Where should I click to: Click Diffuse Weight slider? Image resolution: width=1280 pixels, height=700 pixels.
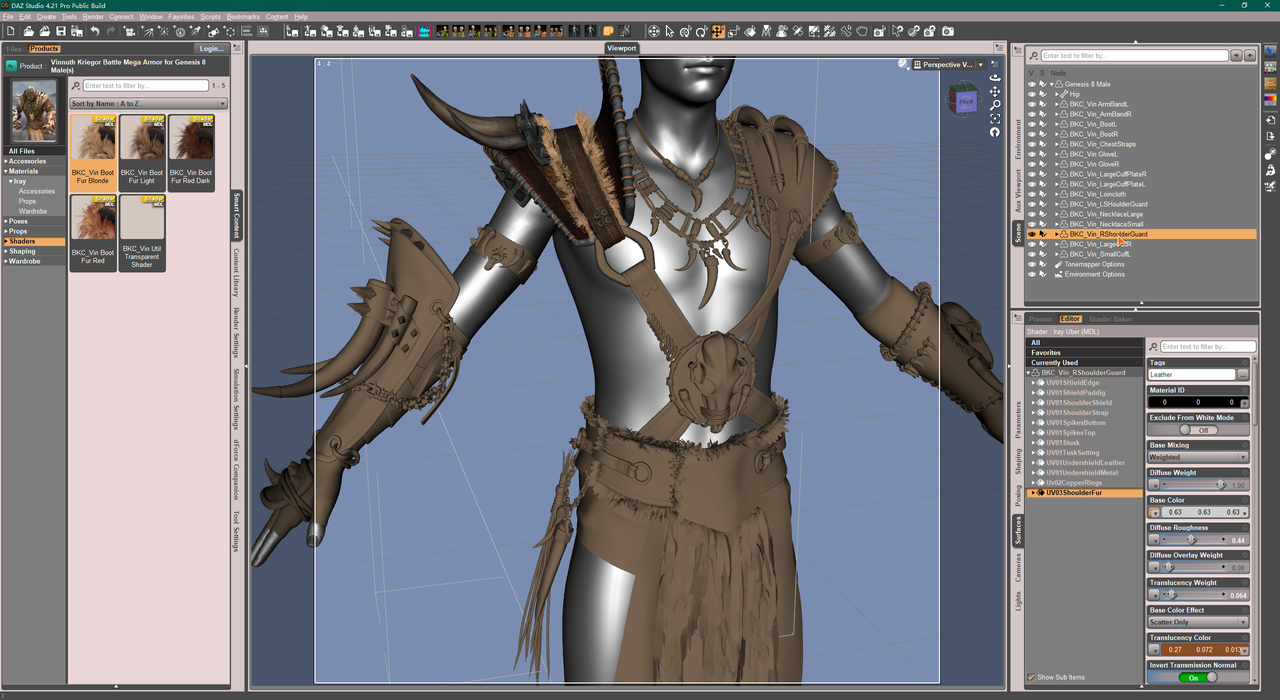click(1192, 485)
